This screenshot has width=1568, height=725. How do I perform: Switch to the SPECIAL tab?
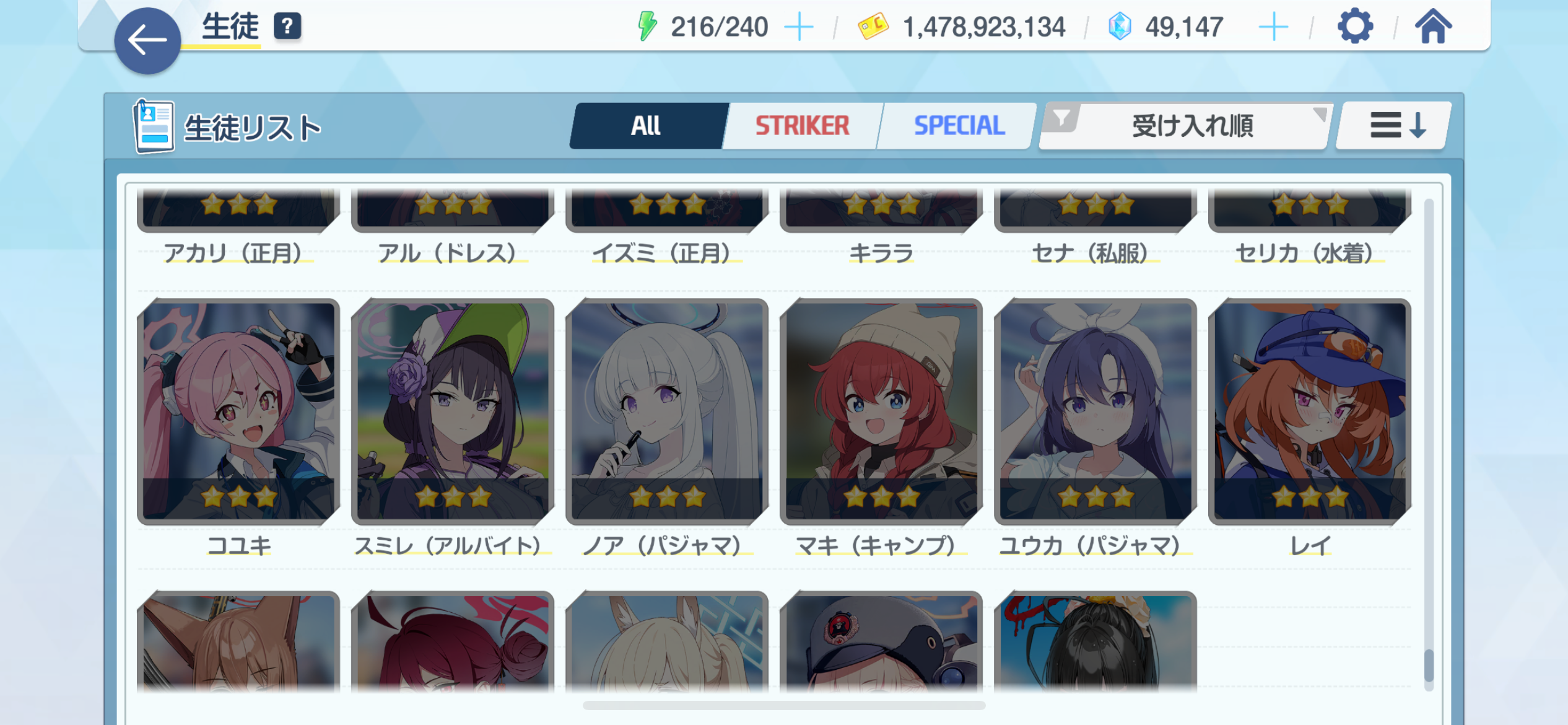coord(959,126)
